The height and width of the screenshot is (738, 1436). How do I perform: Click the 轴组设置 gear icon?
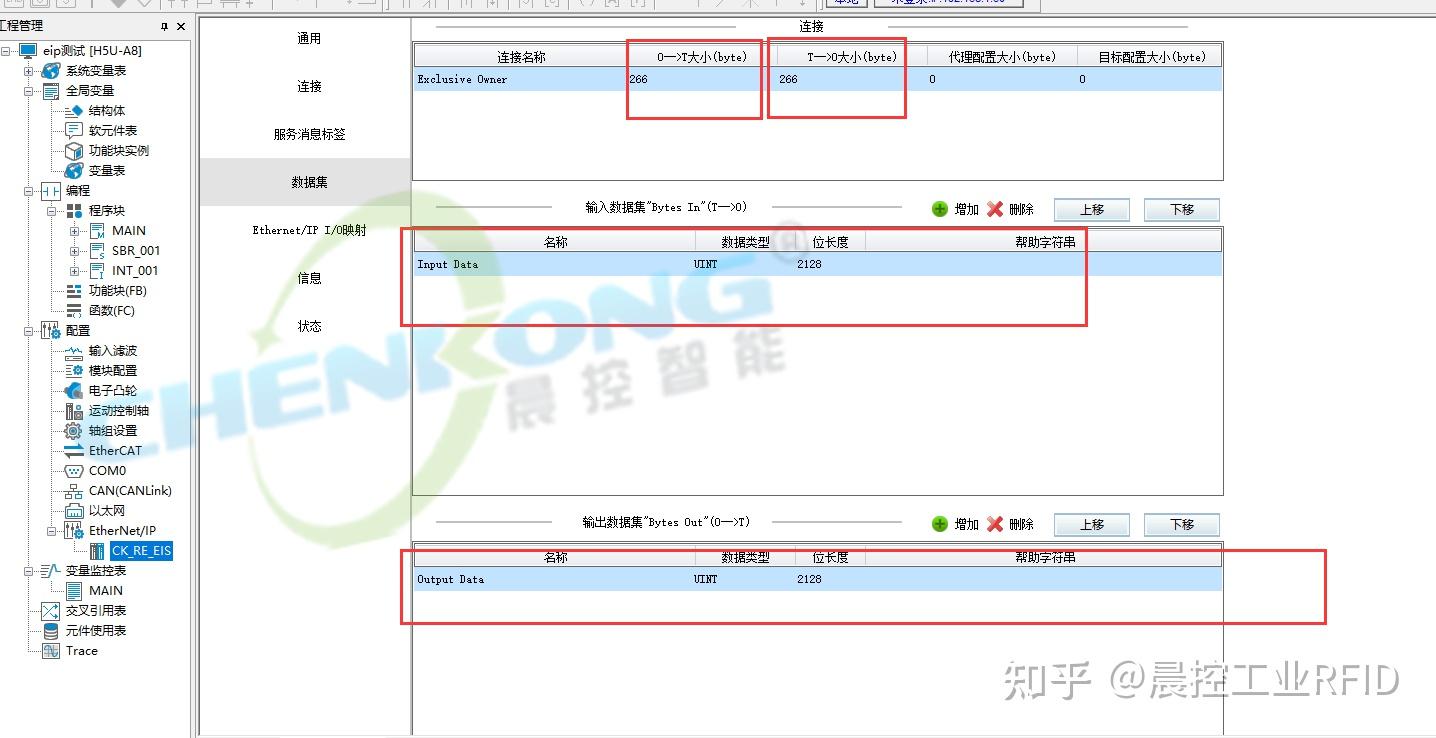pos(73,431)
